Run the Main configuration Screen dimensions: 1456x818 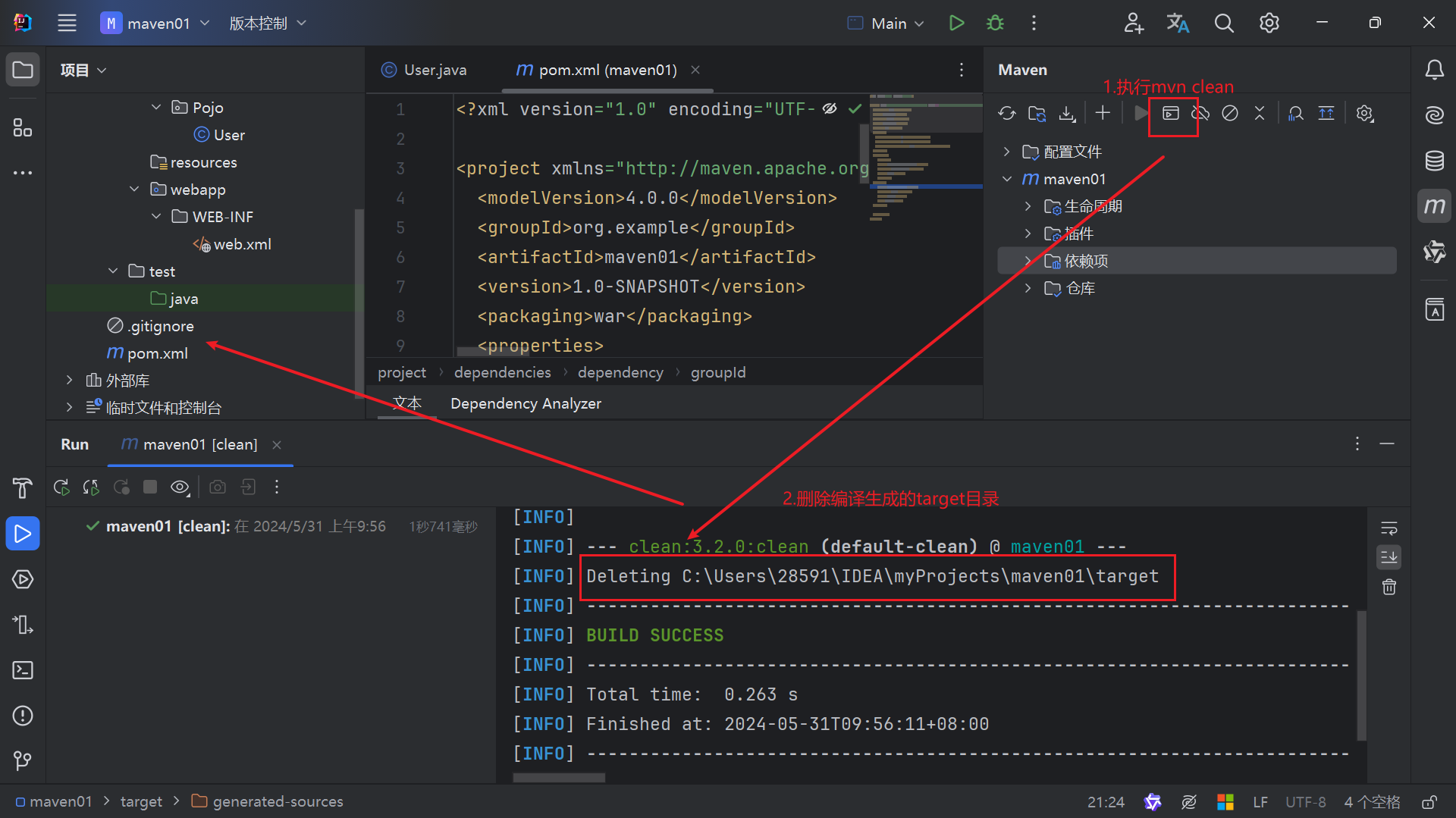[x=956, y=23]
